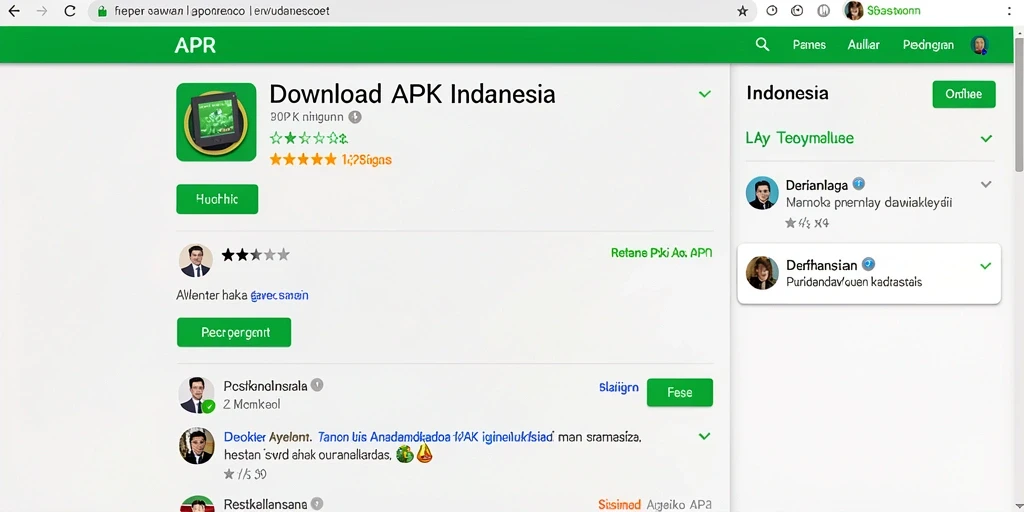The height and width of the screenshot is (512, 1024).
Task: Open the blue Slaligrn link
Action: [x=618, y=387]
